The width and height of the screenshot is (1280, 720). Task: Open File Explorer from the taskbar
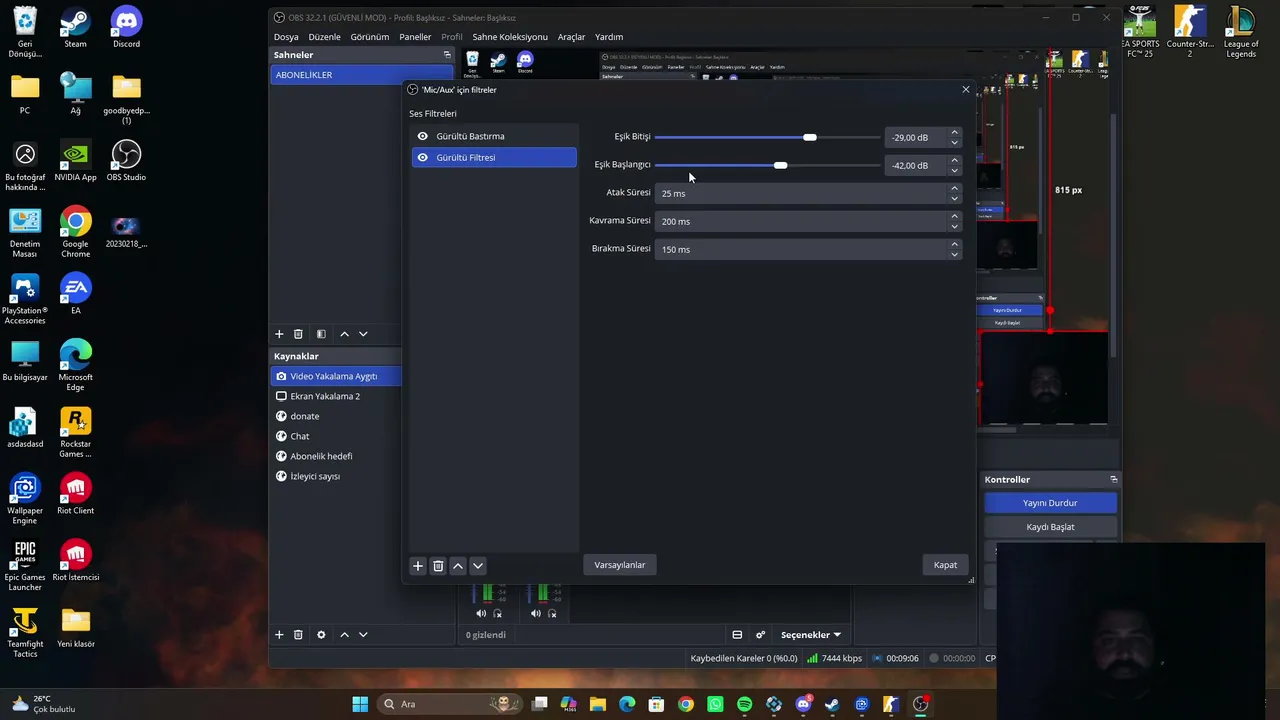(598, 704)
